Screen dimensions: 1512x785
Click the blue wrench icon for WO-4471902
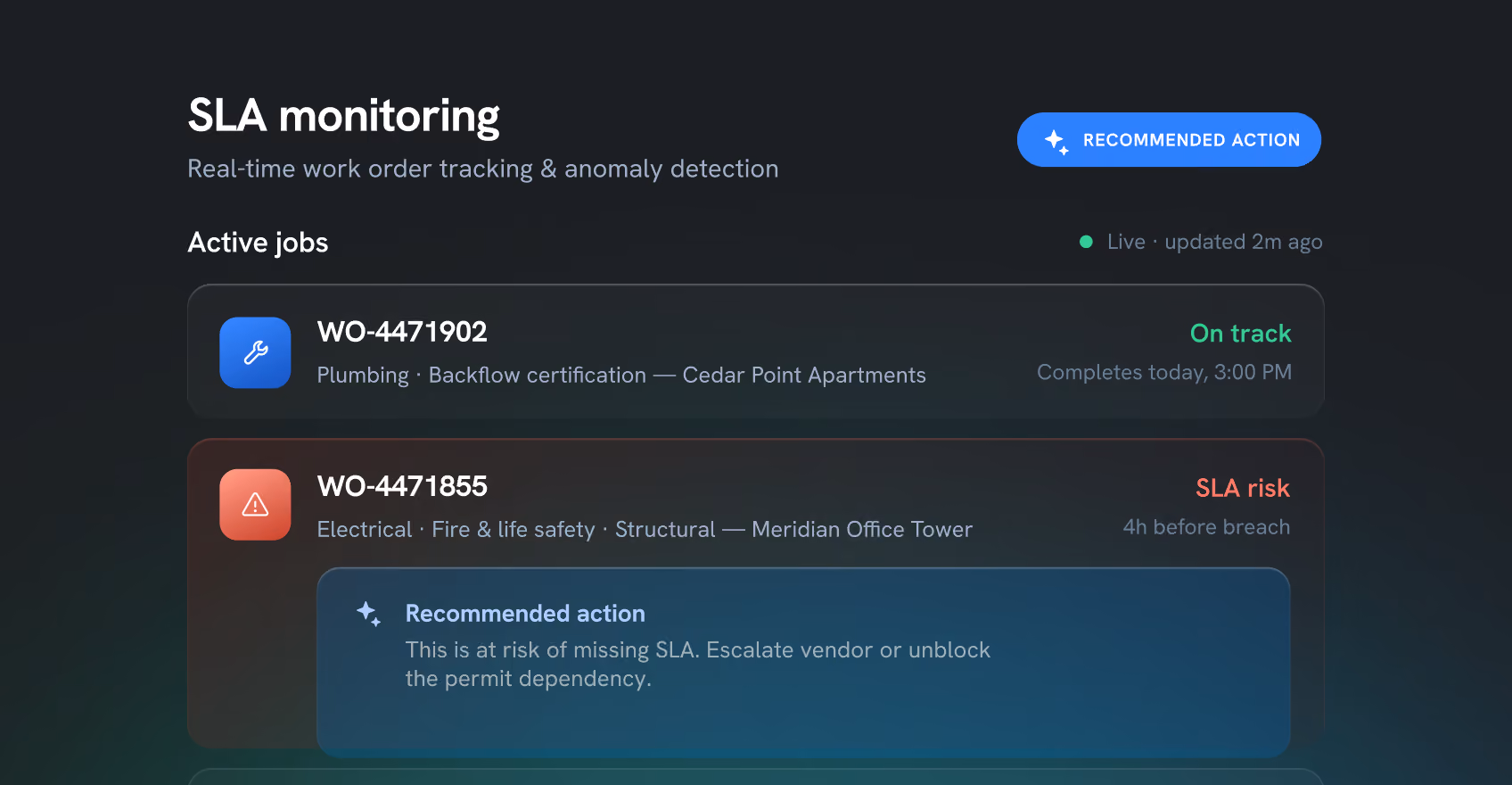[x=255, y=352]
